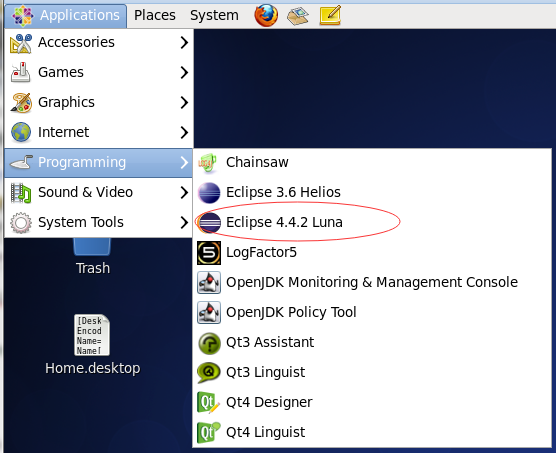This screenshot has height=453, width=556.
Task: Click the Accessories scissors icon
Action: (21, 43)
